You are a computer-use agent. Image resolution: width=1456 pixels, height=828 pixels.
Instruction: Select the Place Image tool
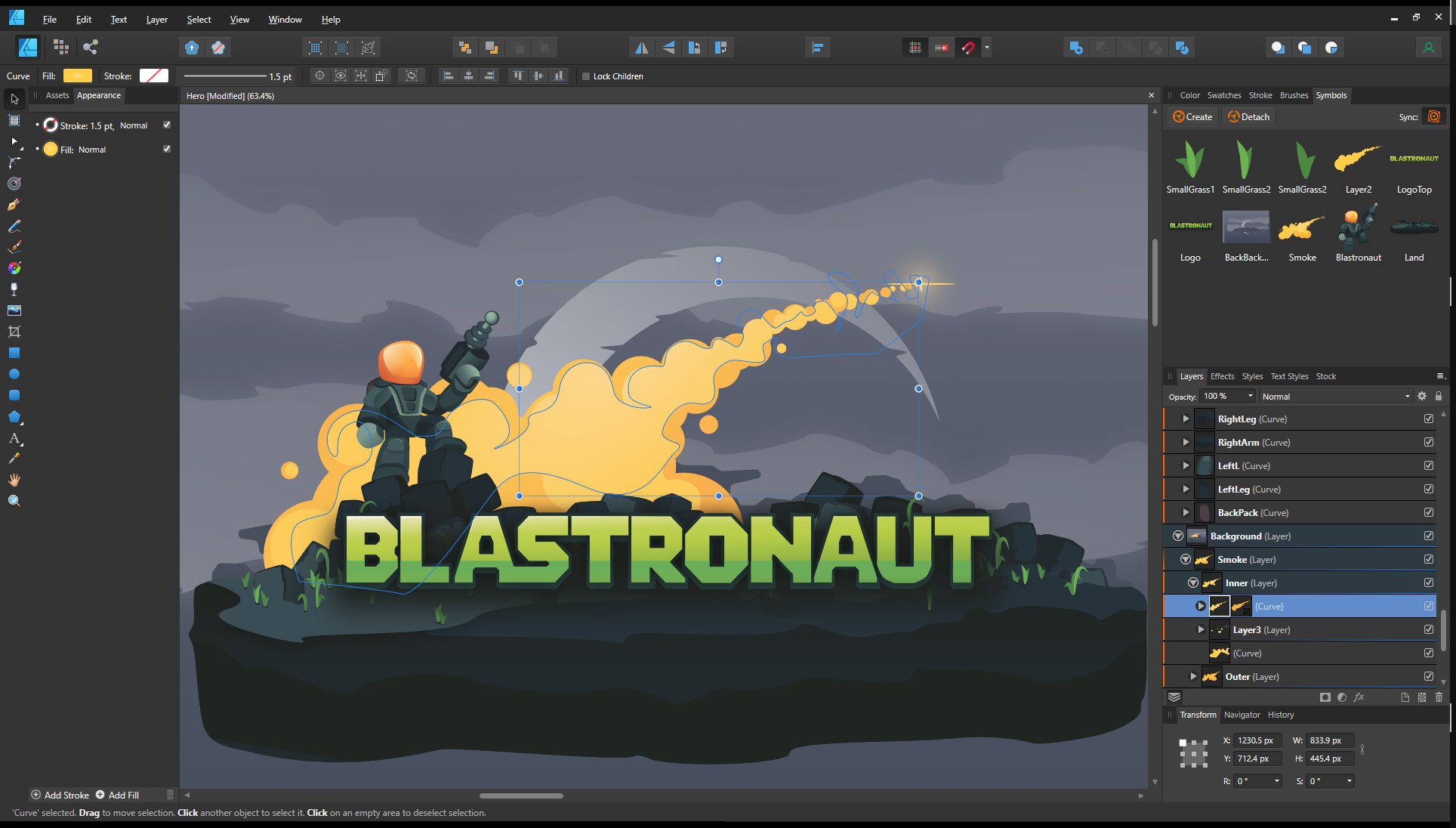[x=14, y=310]
